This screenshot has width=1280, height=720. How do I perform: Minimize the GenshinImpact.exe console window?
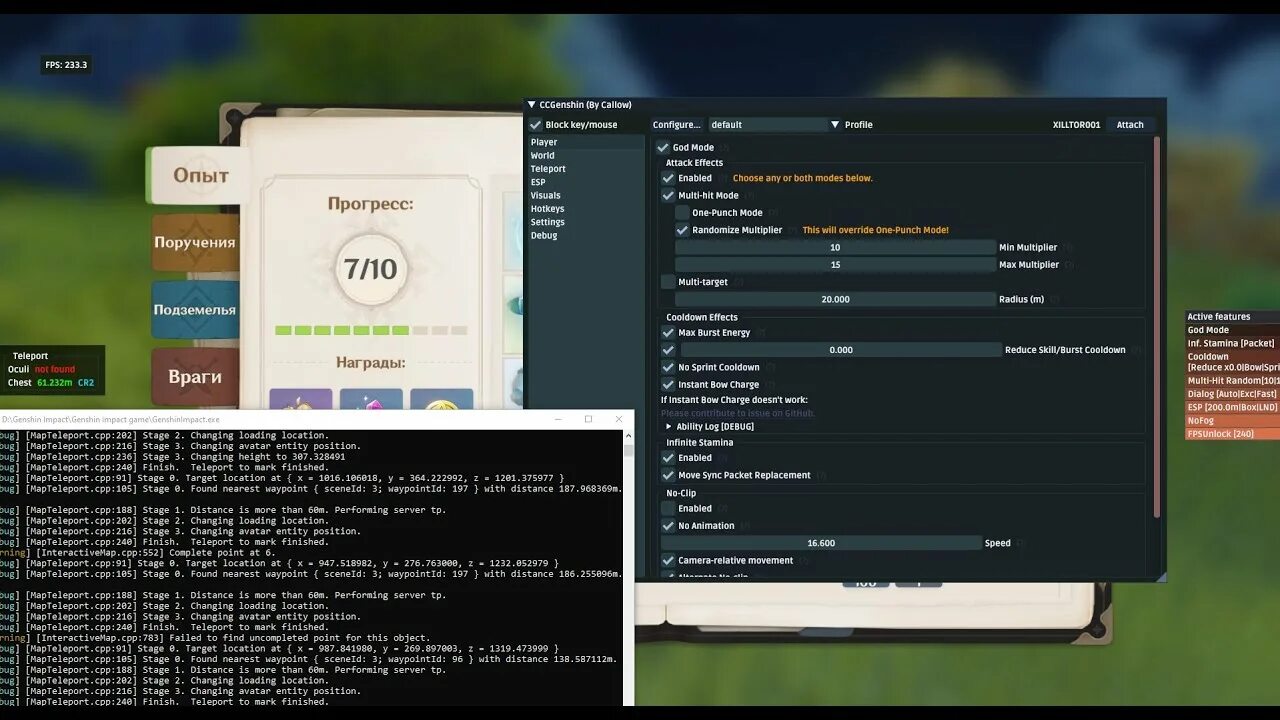[559, 419]
